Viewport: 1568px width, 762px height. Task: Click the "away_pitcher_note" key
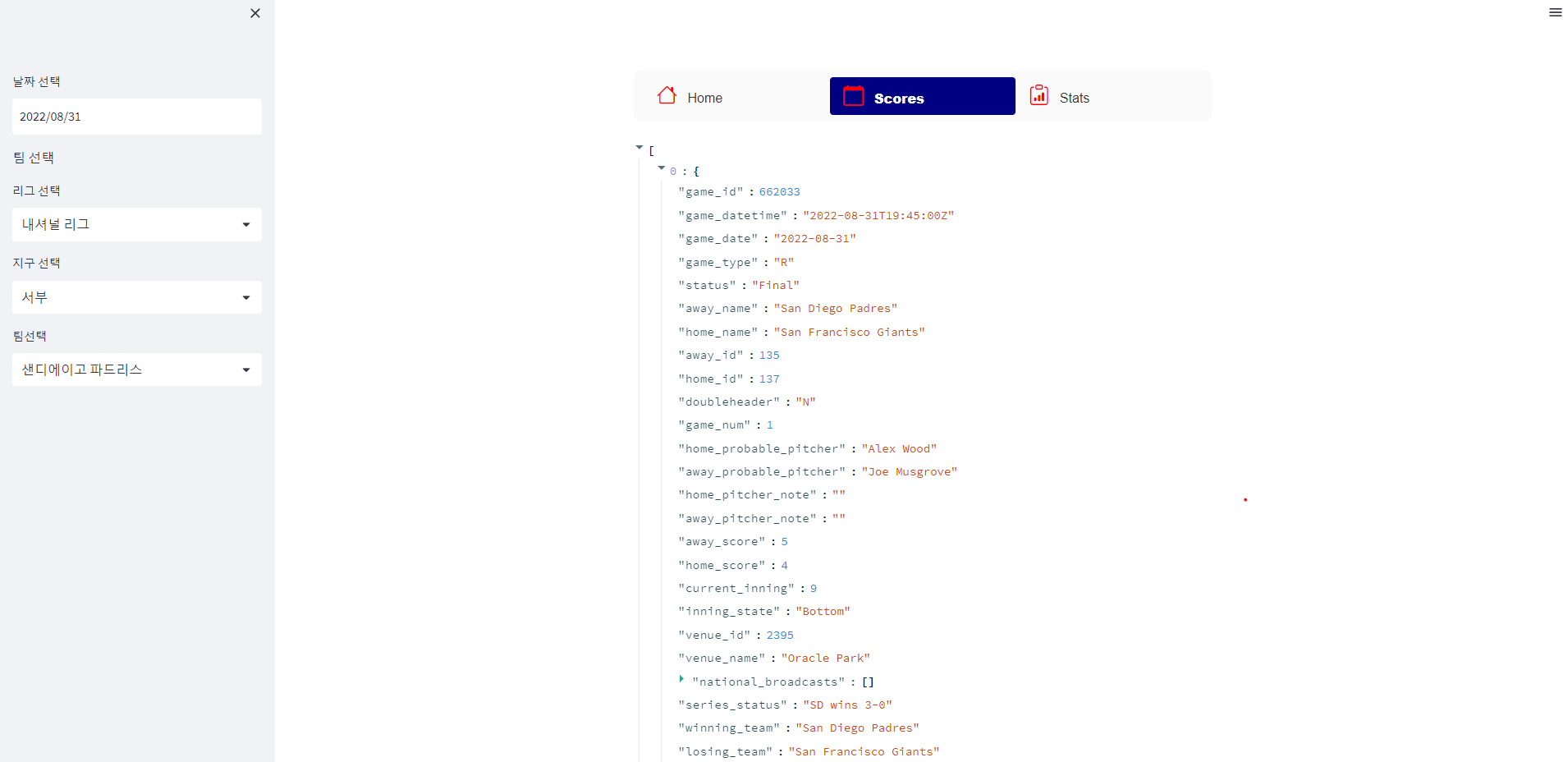pyautogui.click(x=747, y=519)
